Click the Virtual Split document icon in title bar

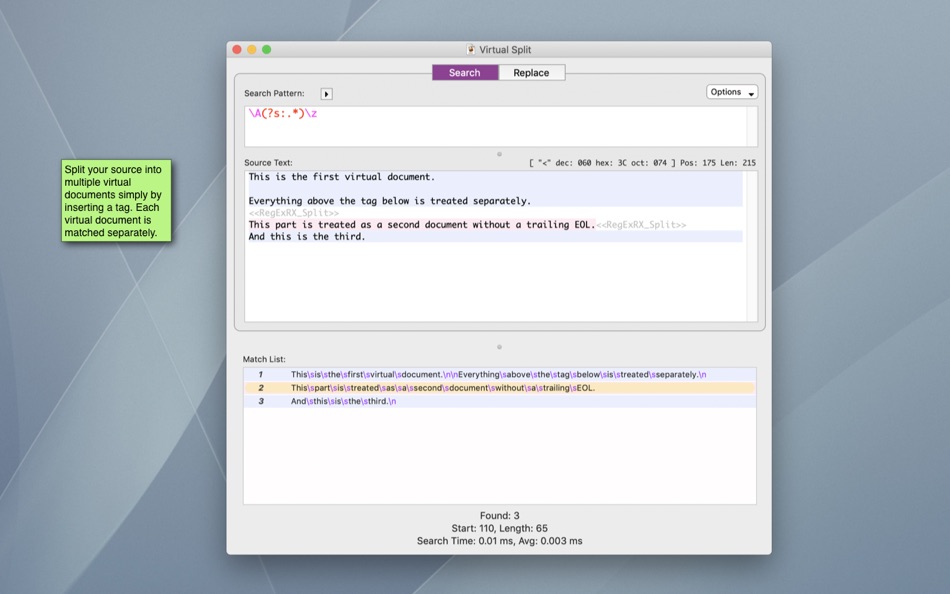[x=471, y=50]
